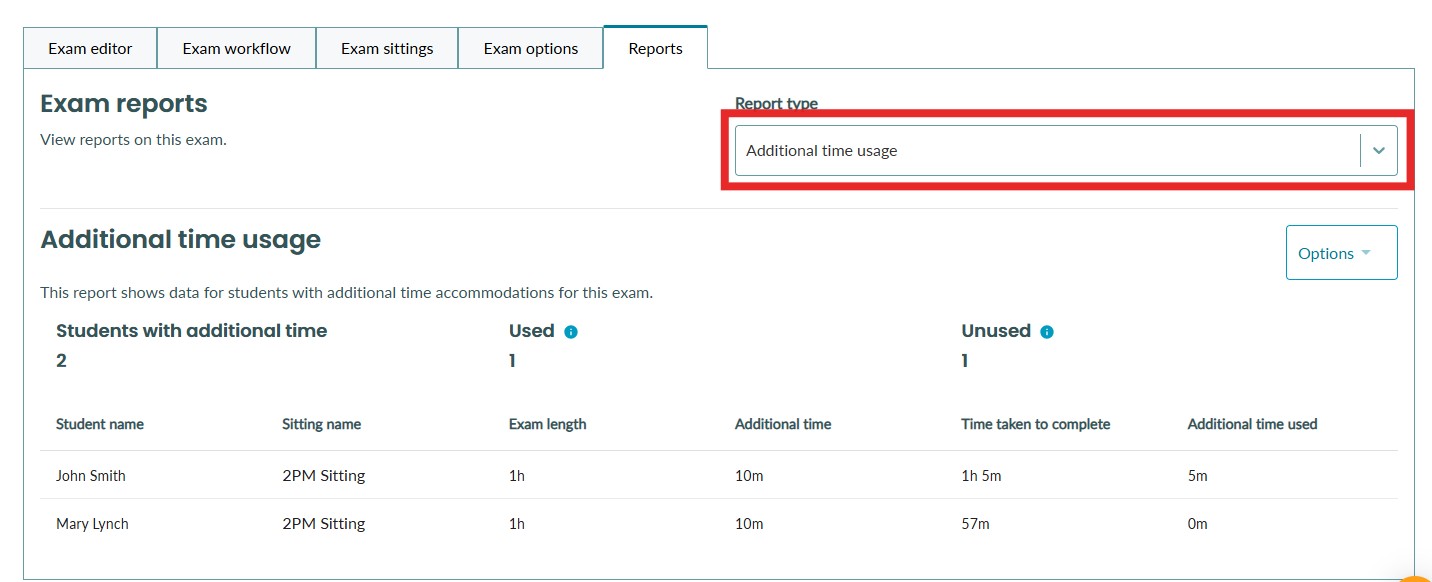This screenshot has width=1432, height=582.
Task: Open the Report type combo box
Action: (1066, 151)
